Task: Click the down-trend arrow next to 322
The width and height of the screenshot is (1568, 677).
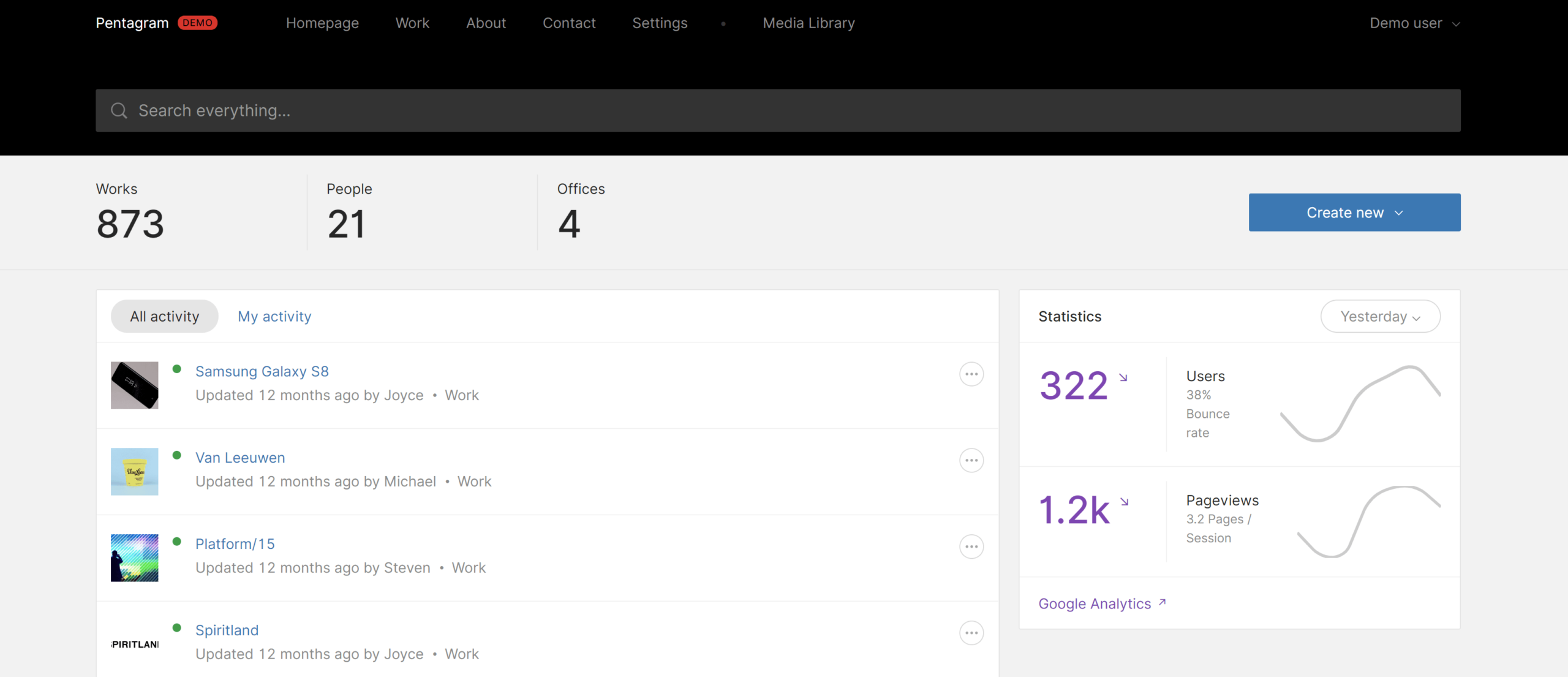Action: click(x=1123, y=378)
